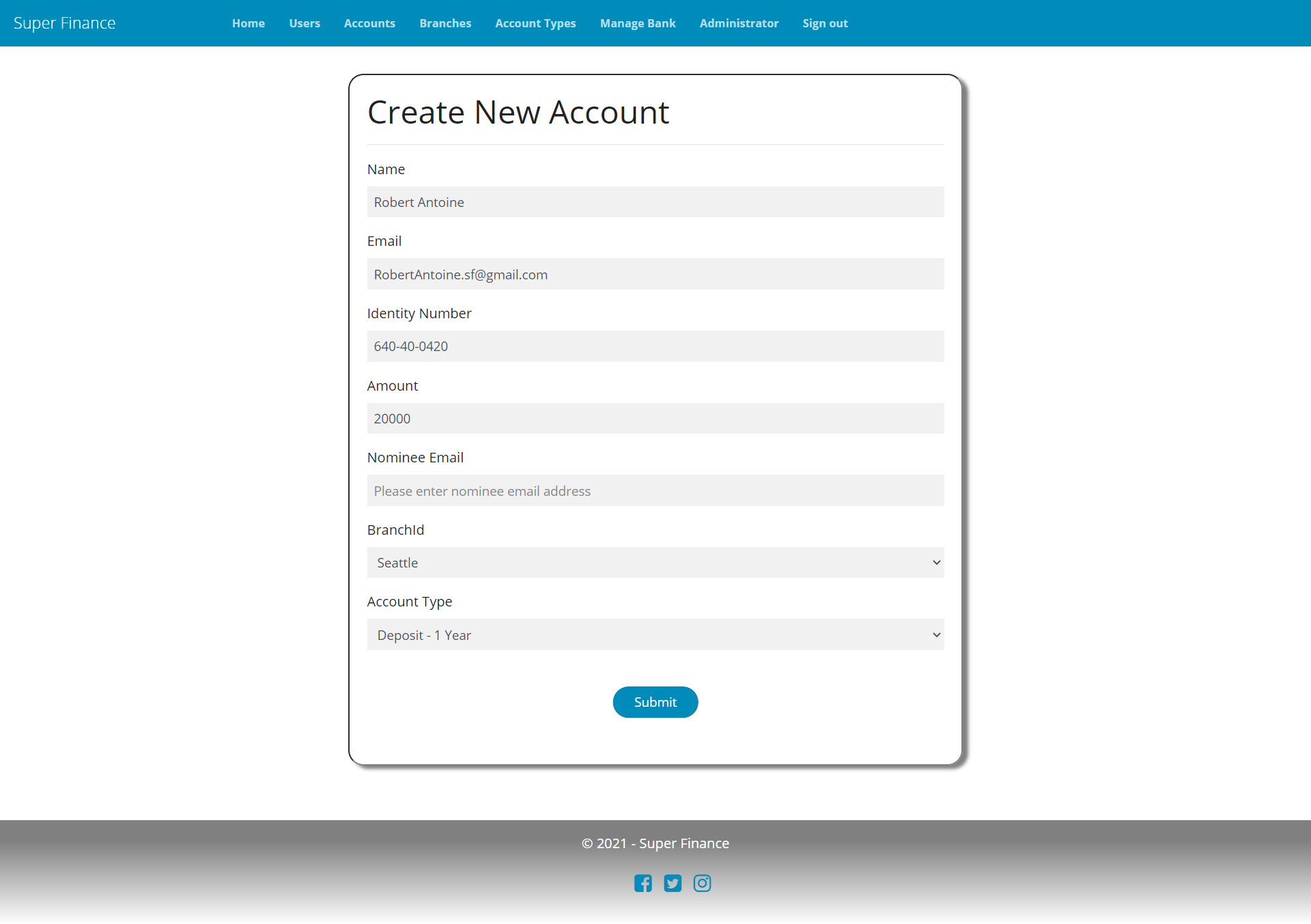Open Manage Bank section

pyautogui.click(x=637, y=23)
